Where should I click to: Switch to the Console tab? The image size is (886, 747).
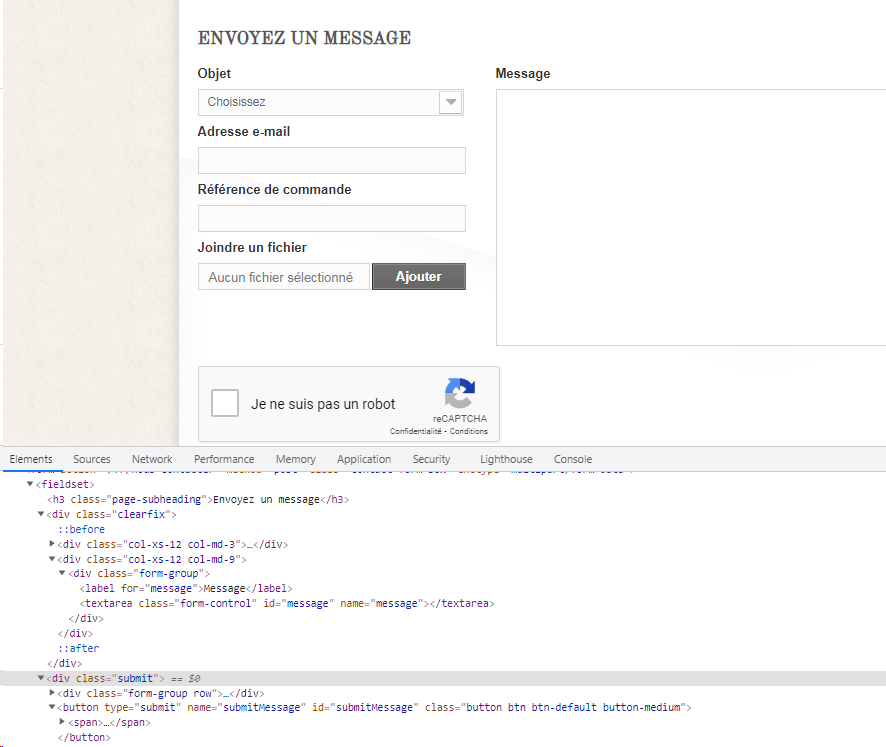573,459
